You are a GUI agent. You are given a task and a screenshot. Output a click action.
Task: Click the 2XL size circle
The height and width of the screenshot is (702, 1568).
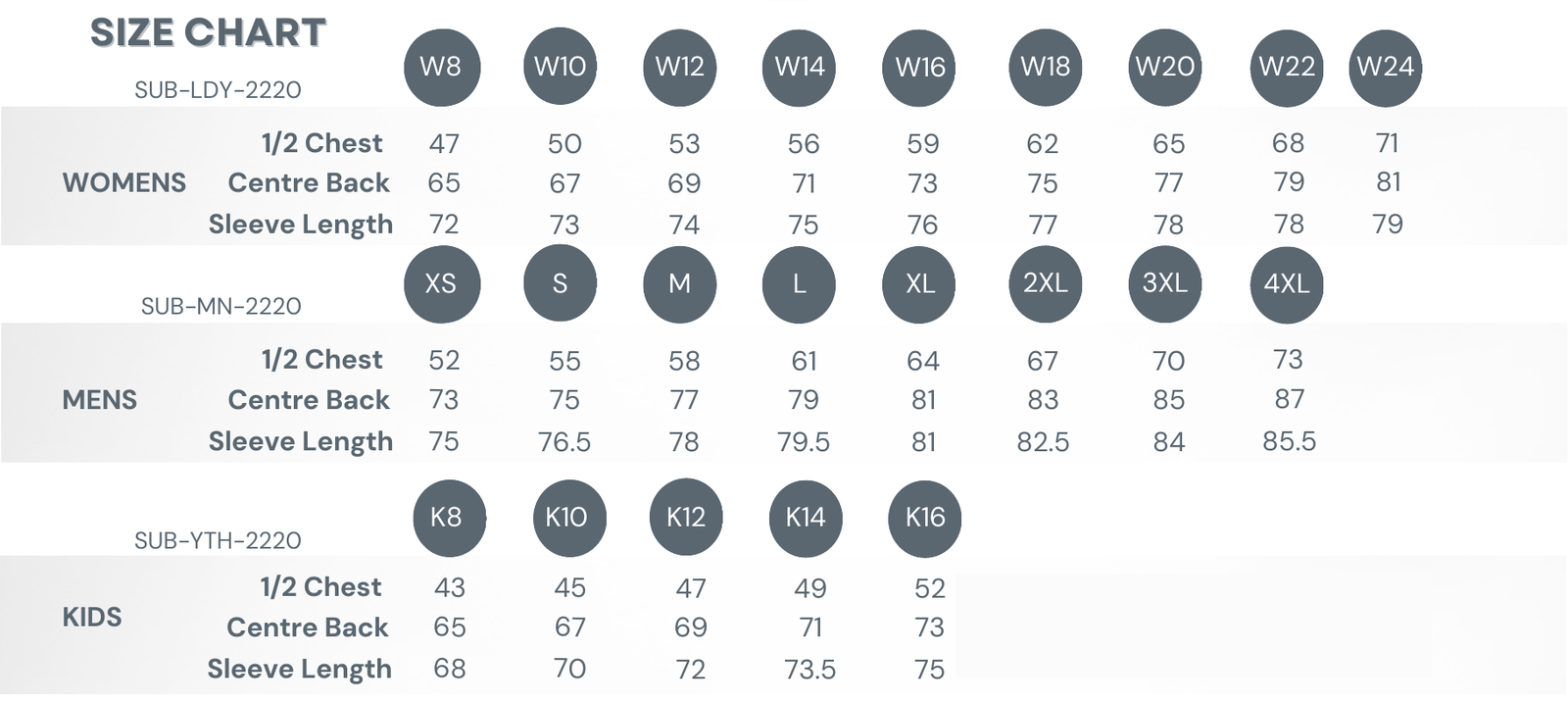pyautogui.click(x=1045, y=284)
